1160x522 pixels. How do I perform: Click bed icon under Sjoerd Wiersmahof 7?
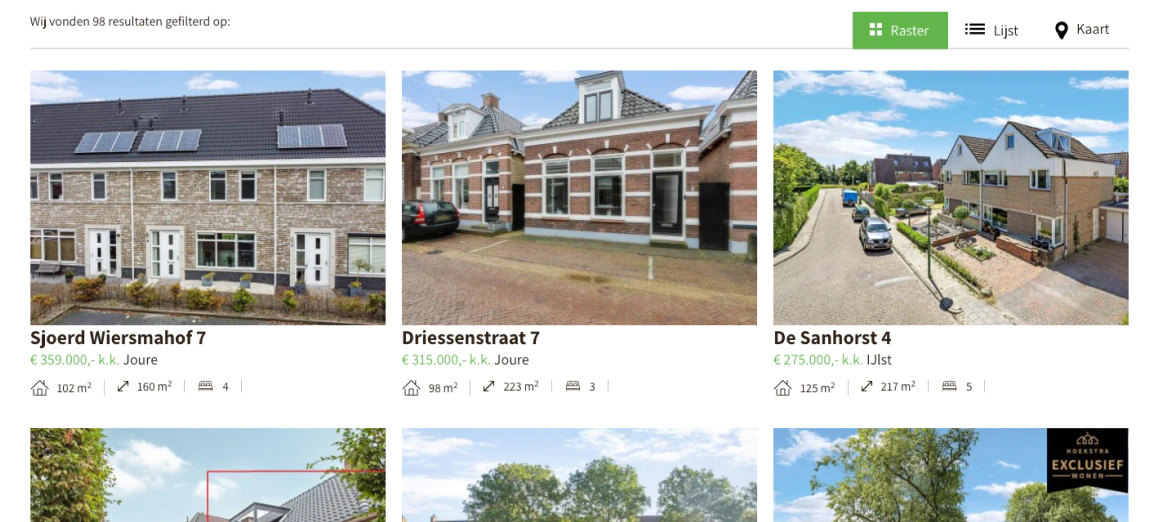(x=206, y=386)
